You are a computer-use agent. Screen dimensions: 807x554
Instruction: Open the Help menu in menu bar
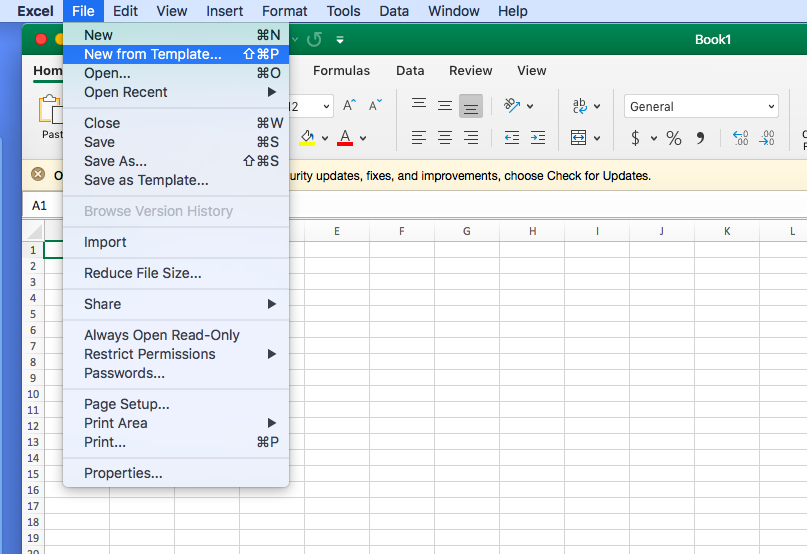tap(513, 11)
